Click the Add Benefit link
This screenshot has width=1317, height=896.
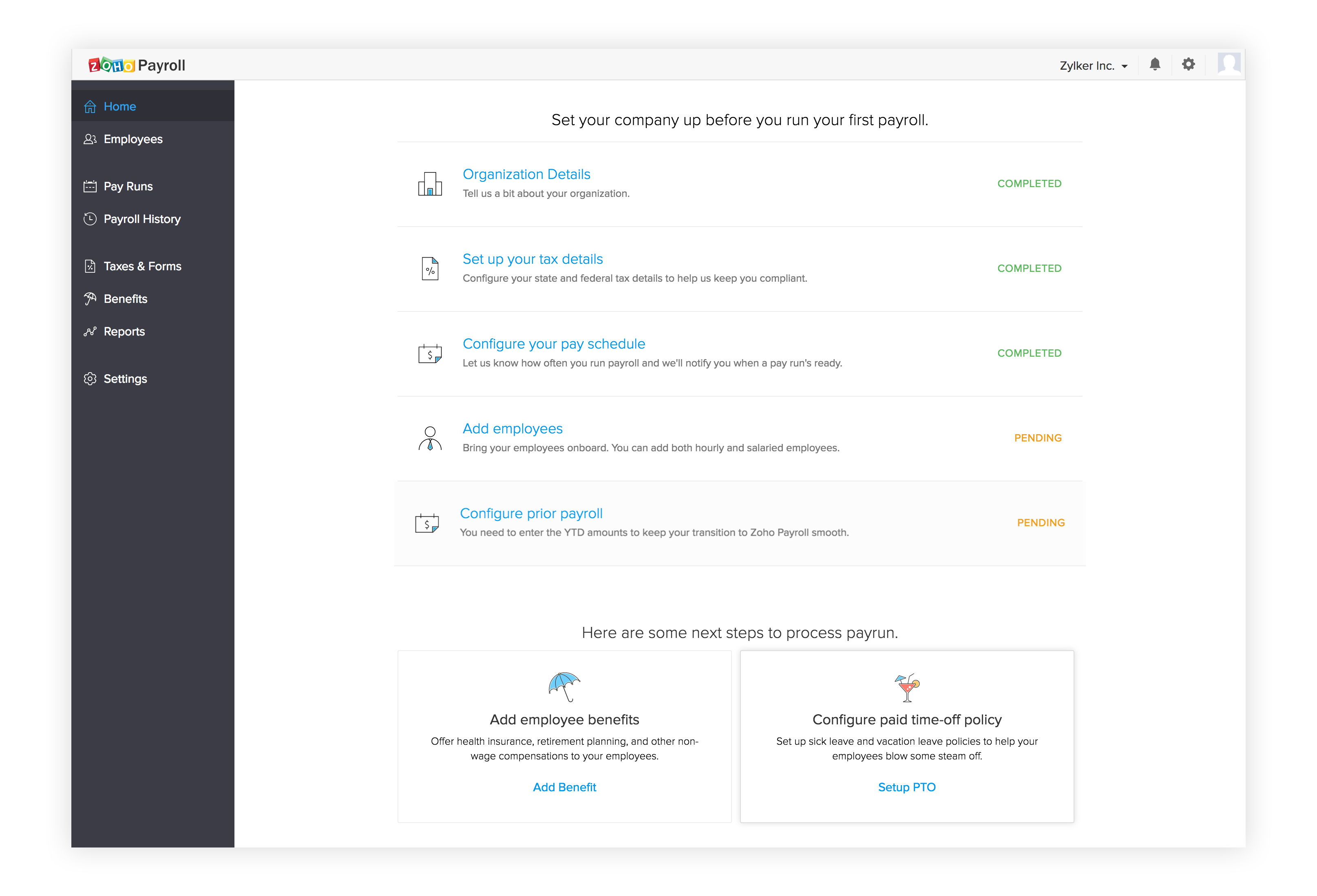pos(564,787)
